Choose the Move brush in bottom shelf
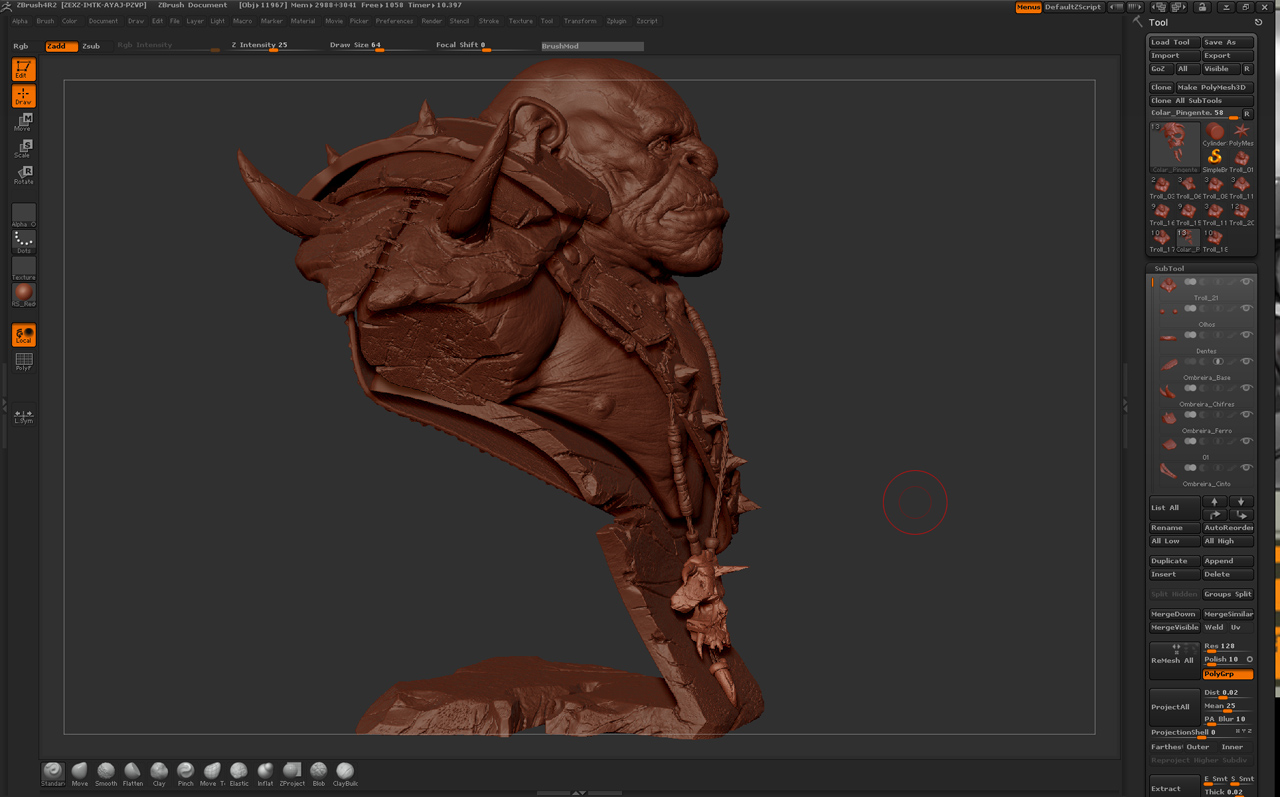The height and width of the screenshot is (797, 1280). tap(79, 773)
